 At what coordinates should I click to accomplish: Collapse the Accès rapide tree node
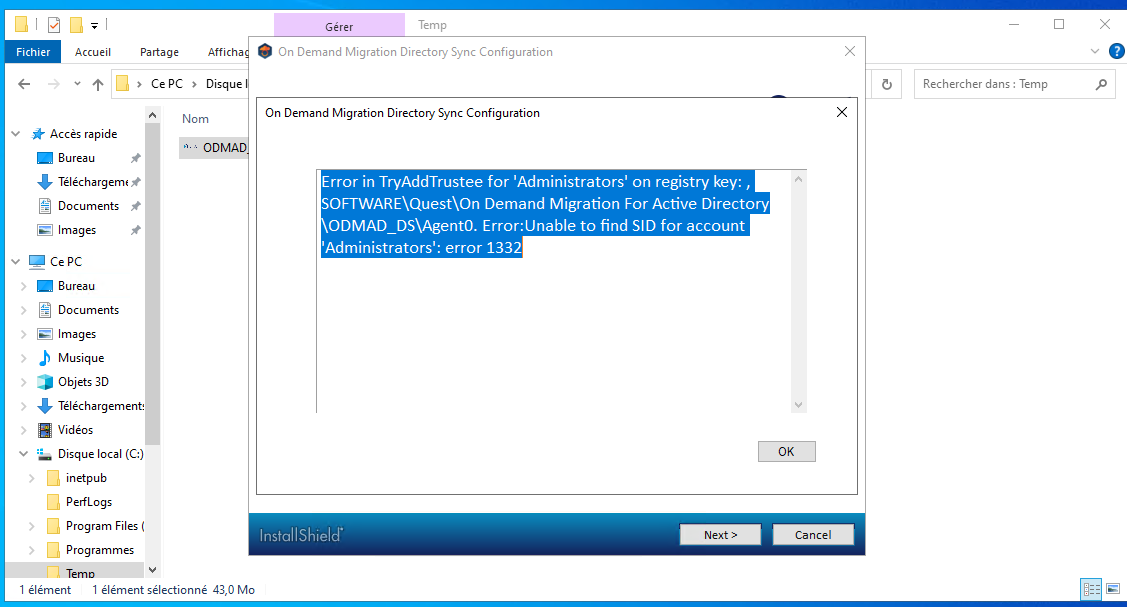tap(16, 134)
